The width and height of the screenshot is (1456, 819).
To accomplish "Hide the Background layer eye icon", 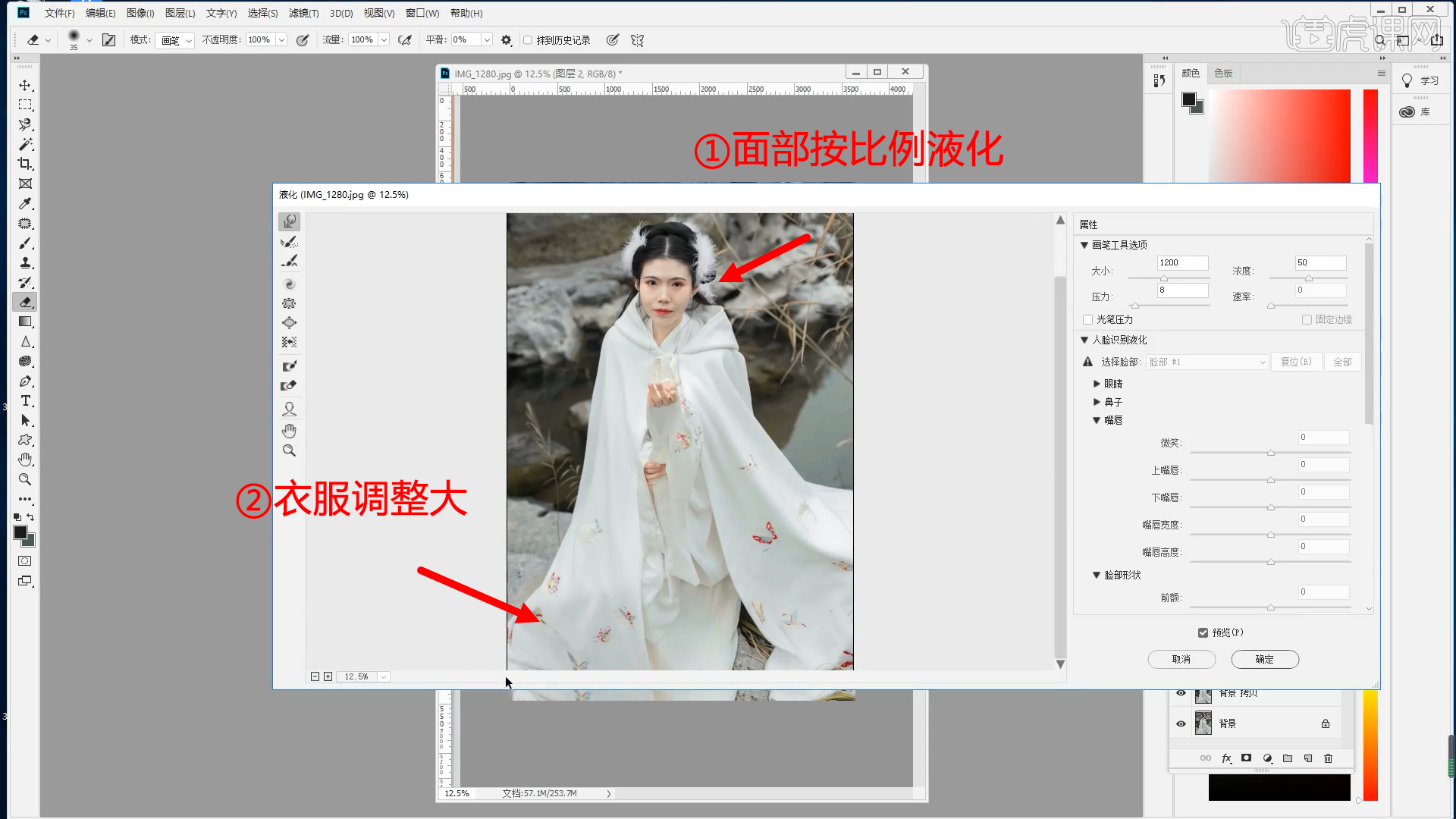I will coord(1181,723).
